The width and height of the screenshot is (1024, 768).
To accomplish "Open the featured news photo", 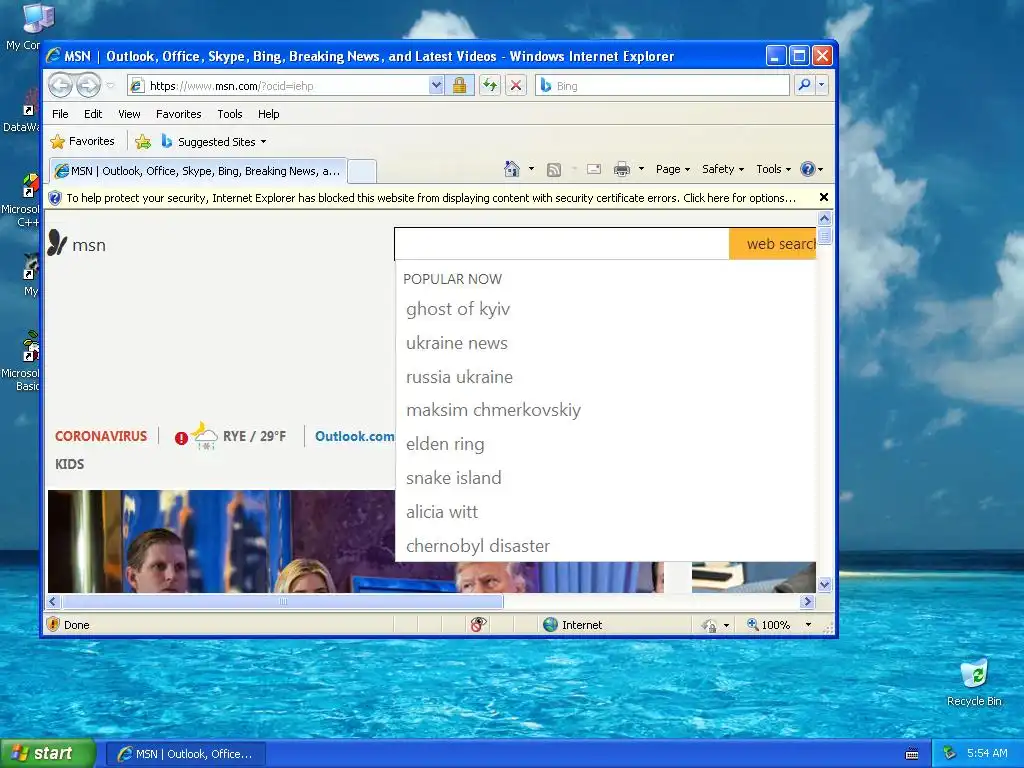I will click(x=221, y=541).
